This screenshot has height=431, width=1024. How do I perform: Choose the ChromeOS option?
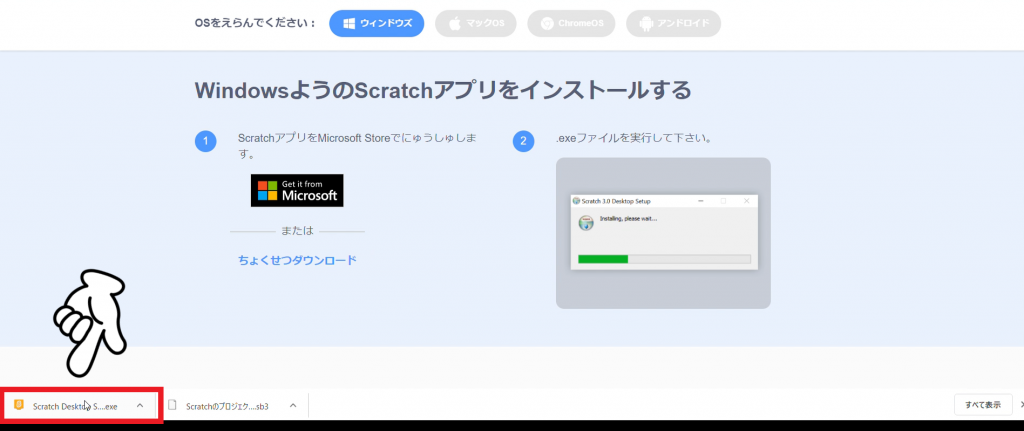pyautogui.click(x=571, y=24)
